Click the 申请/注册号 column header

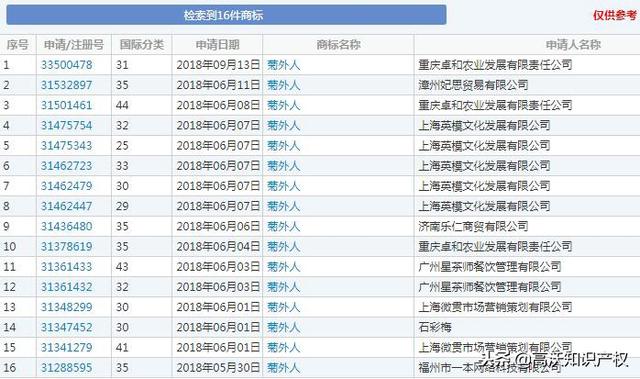74,44
